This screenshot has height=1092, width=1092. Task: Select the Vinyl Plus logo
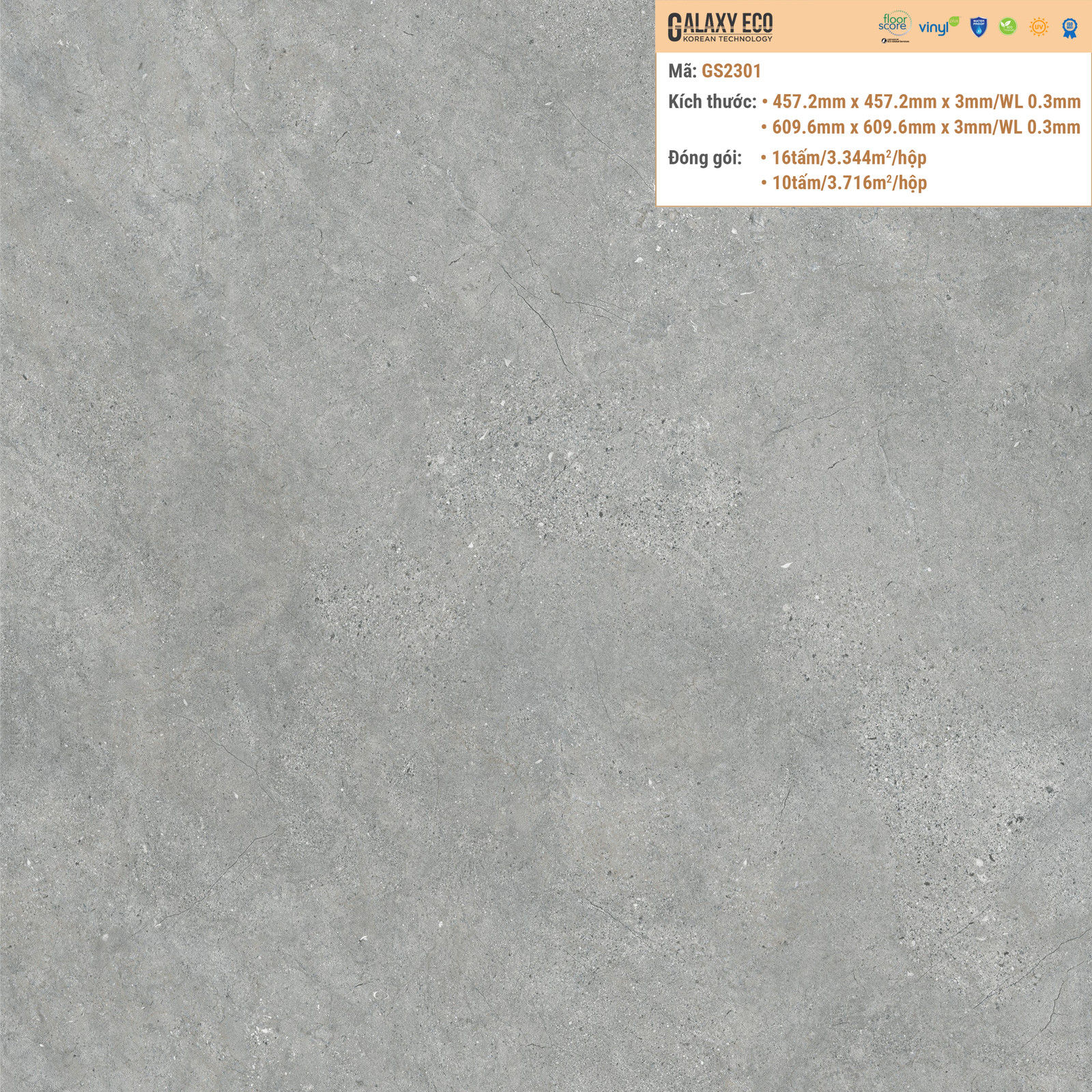[937, 27]
